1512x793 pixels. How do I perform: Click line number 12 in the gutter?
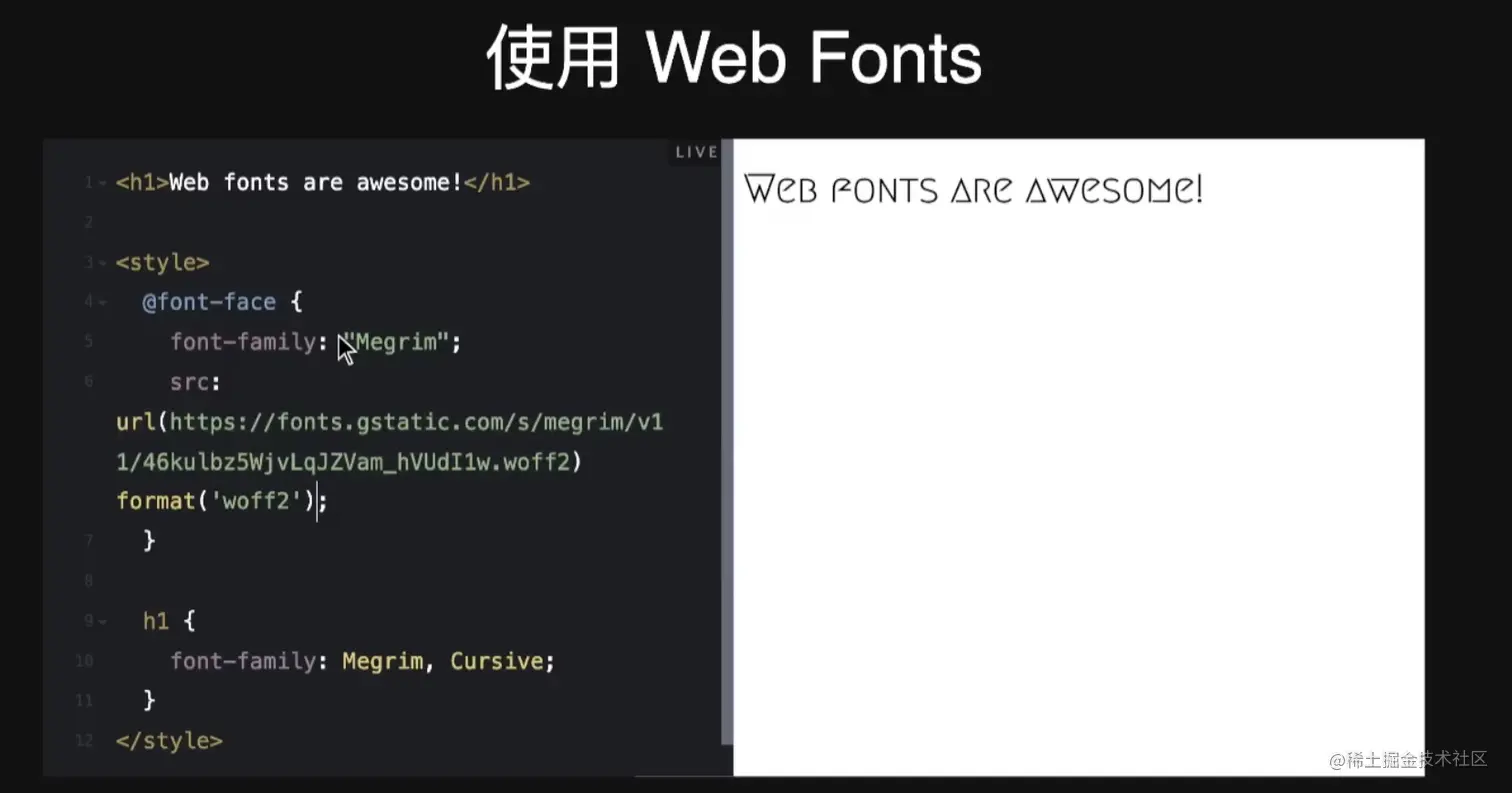point(84,741)
